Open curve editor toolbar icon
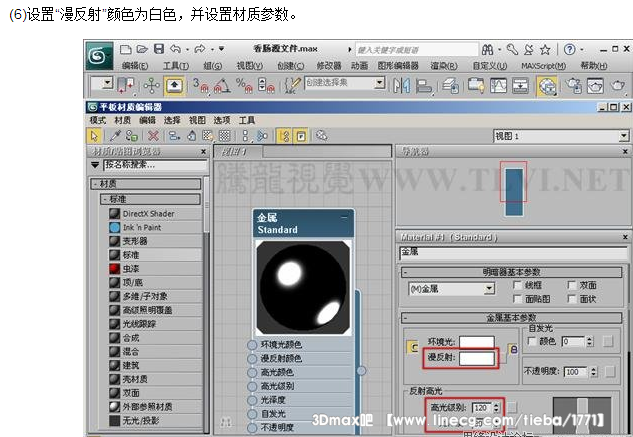The height and width of the screenshot is (437, 633). point(499,86)
